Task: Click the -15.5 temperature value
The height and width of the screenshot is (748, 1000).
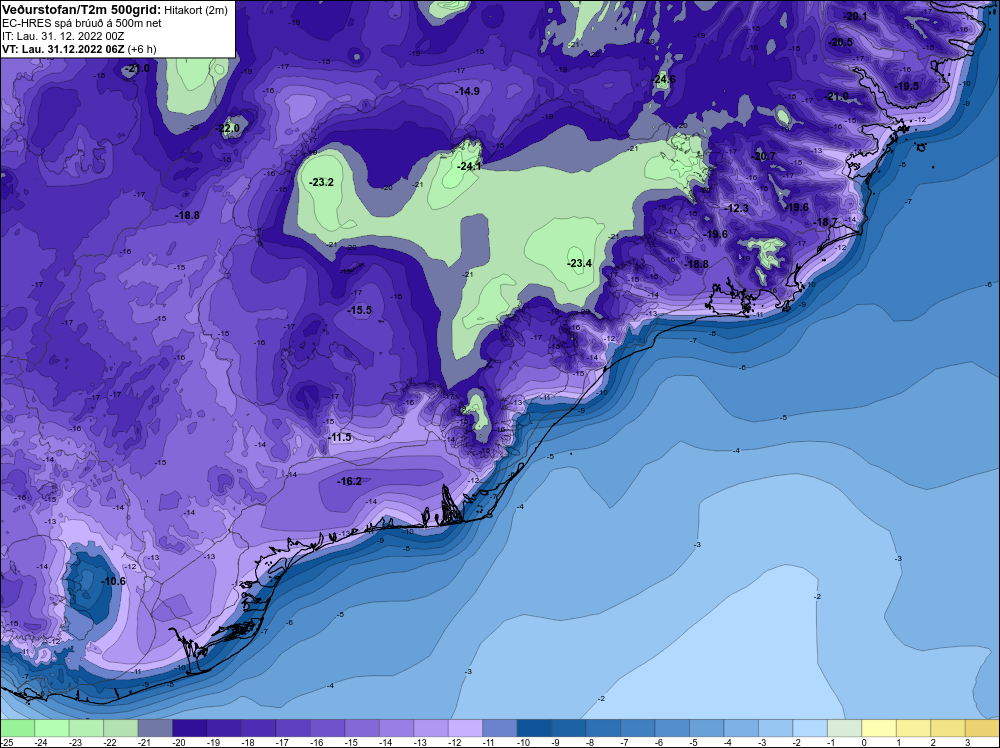Action: coord(359,311)
